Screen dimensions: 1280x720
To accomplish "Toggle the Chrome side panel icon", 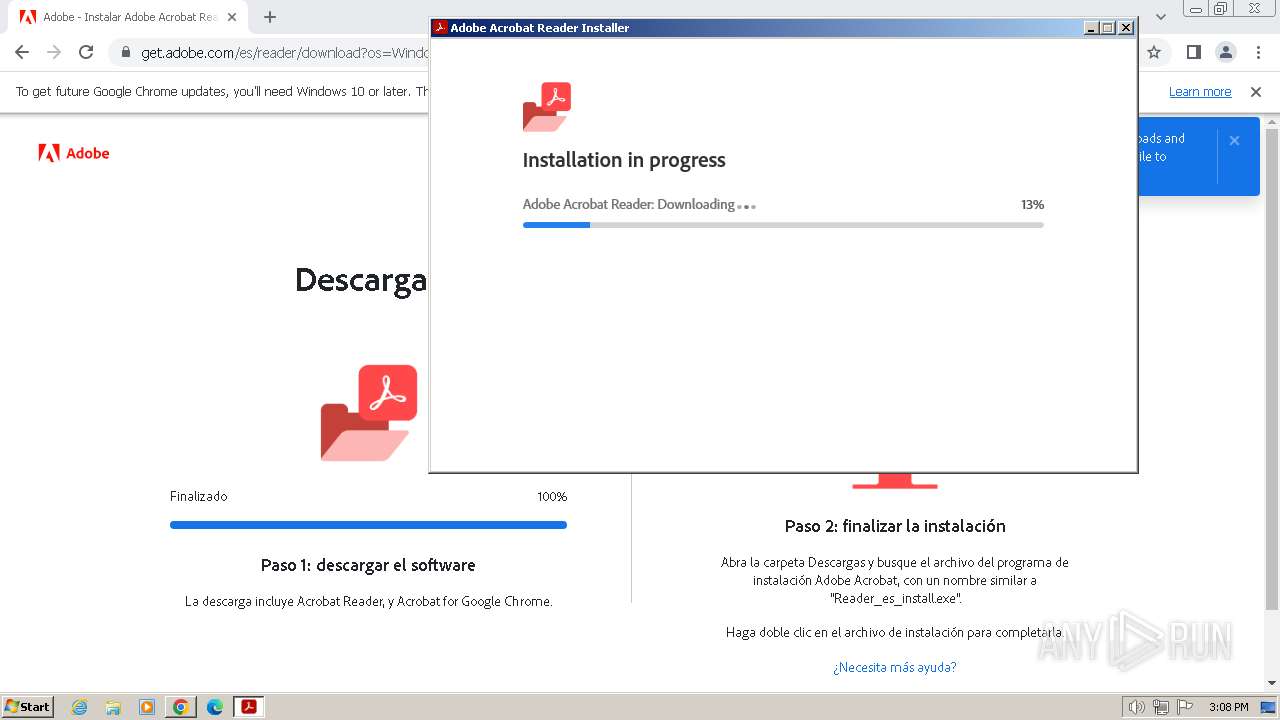I will pos(1193,52).
